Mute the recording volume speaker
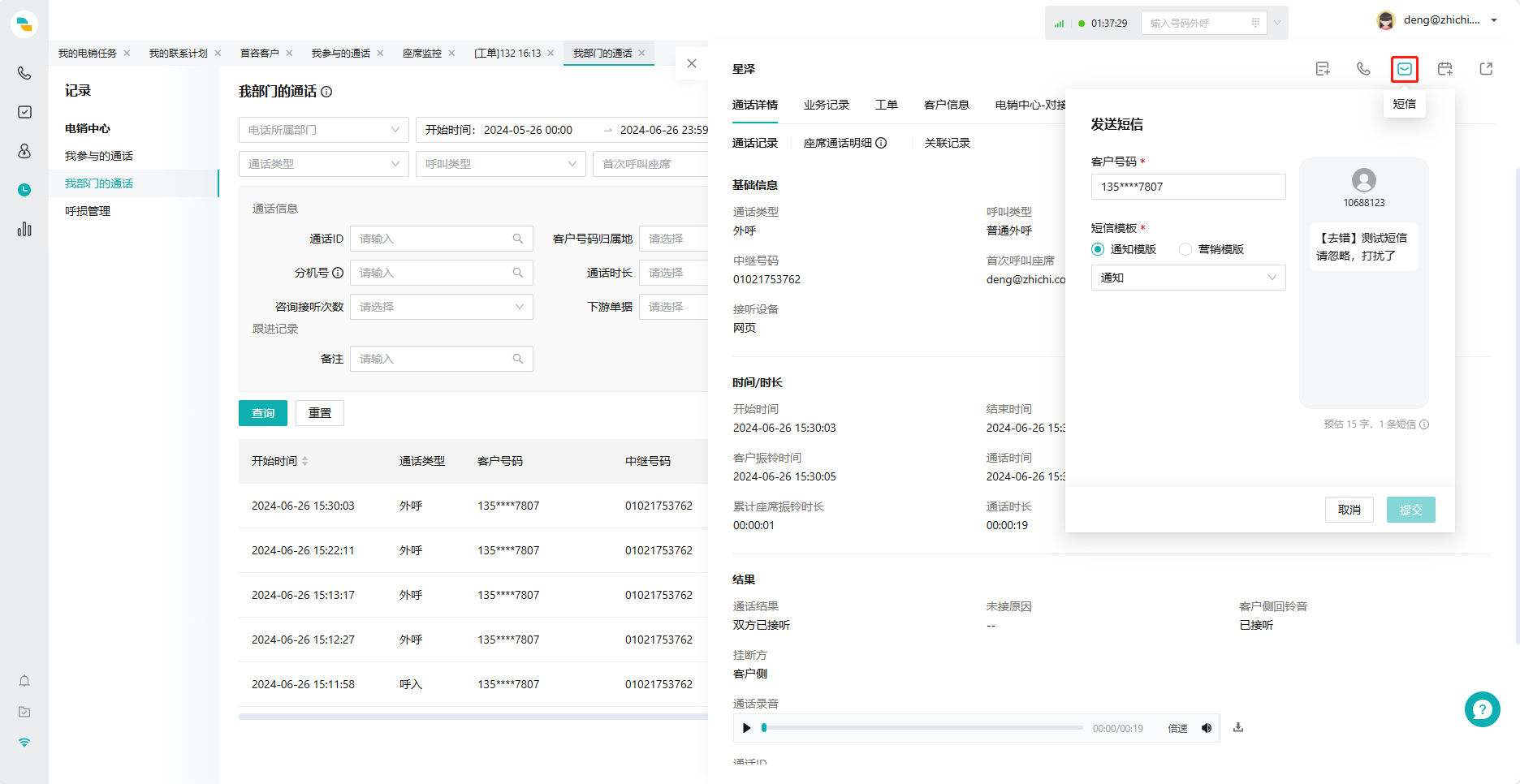 click(1207, 728)
